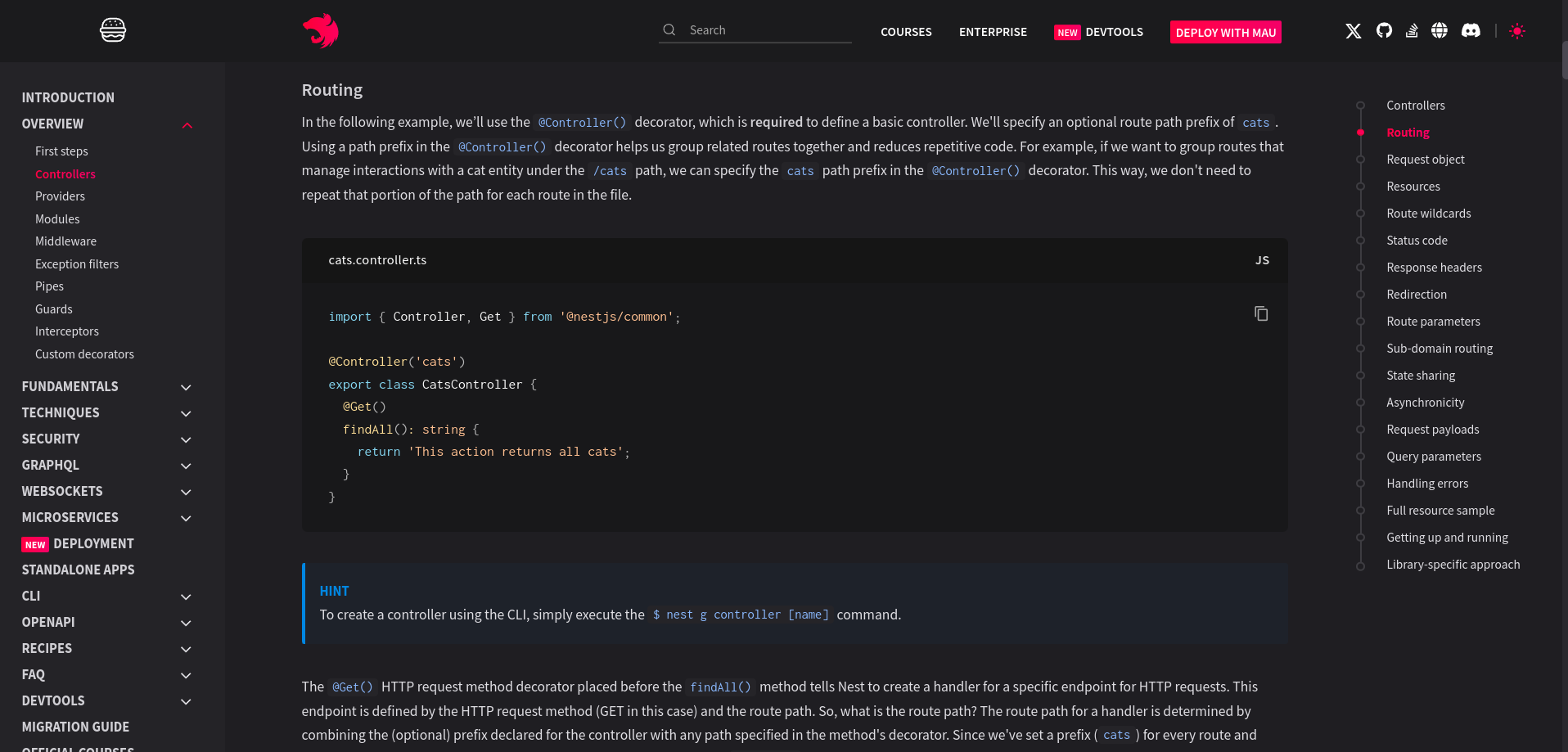Click the globe language icon
Viewport: 1568px width, 752px height.
click(1440, 30)
